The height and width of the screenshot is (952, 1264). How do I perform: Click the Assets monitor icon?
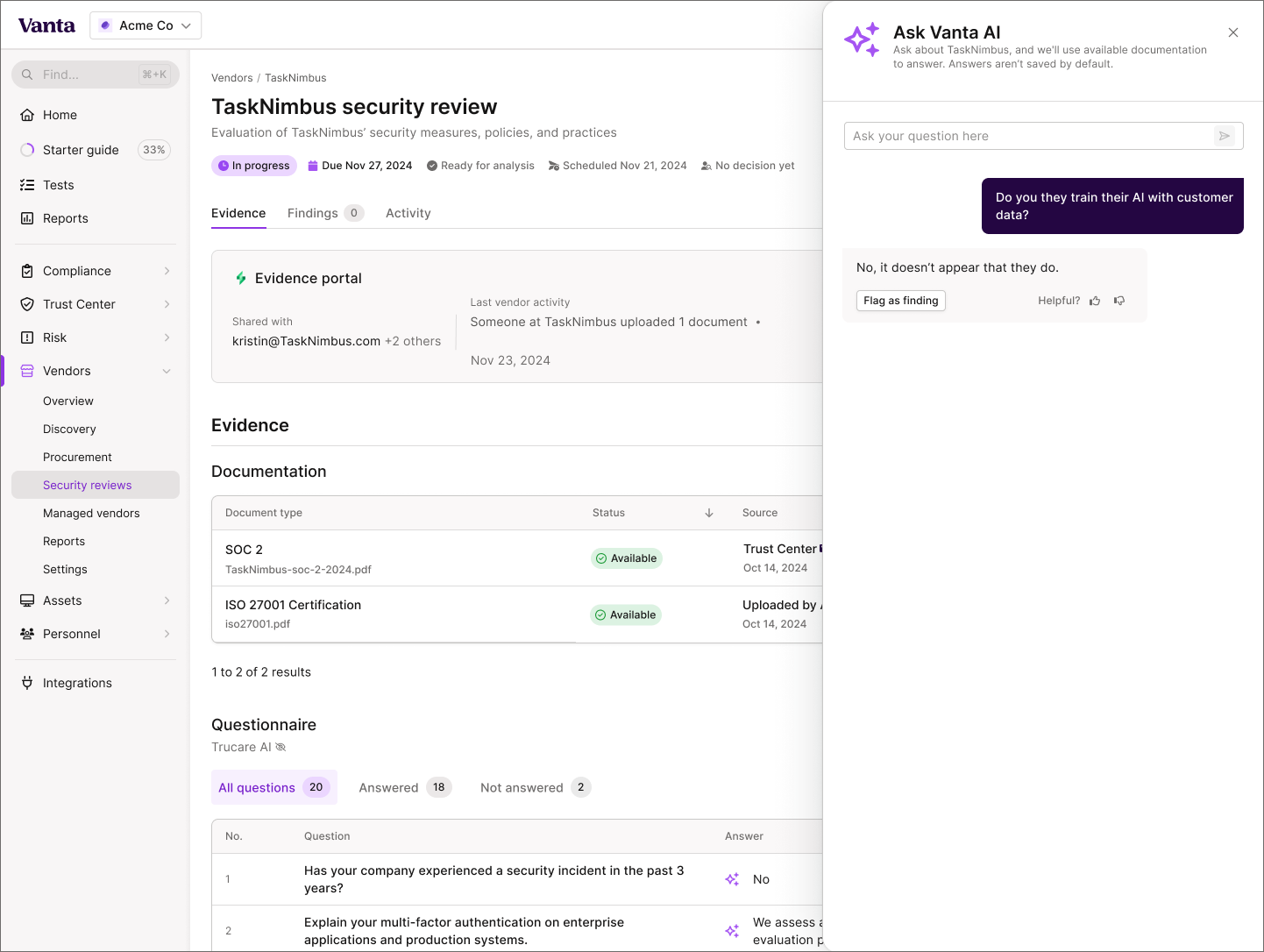[27, 600]
